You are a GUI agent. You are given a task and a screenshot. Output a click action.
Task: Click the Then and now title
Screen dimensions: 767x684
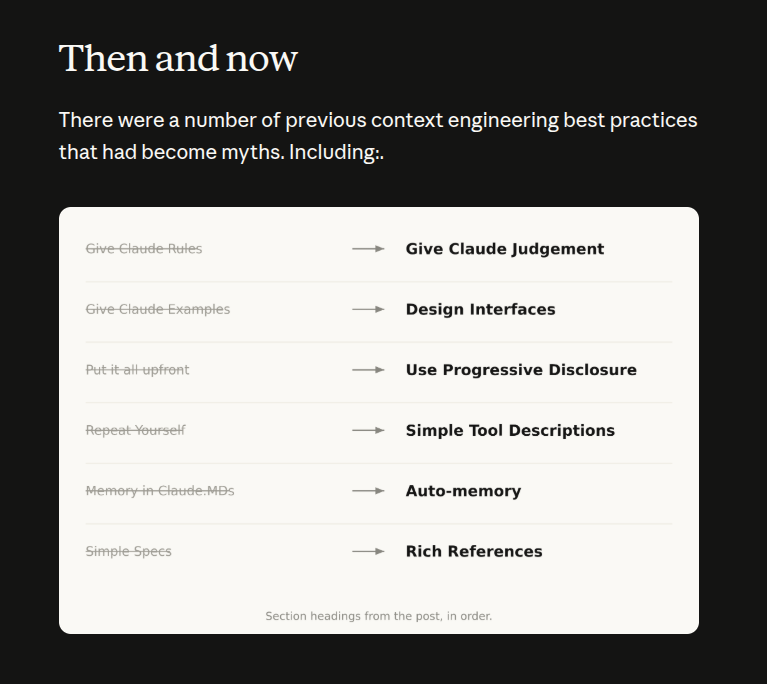tap(178, 58)
